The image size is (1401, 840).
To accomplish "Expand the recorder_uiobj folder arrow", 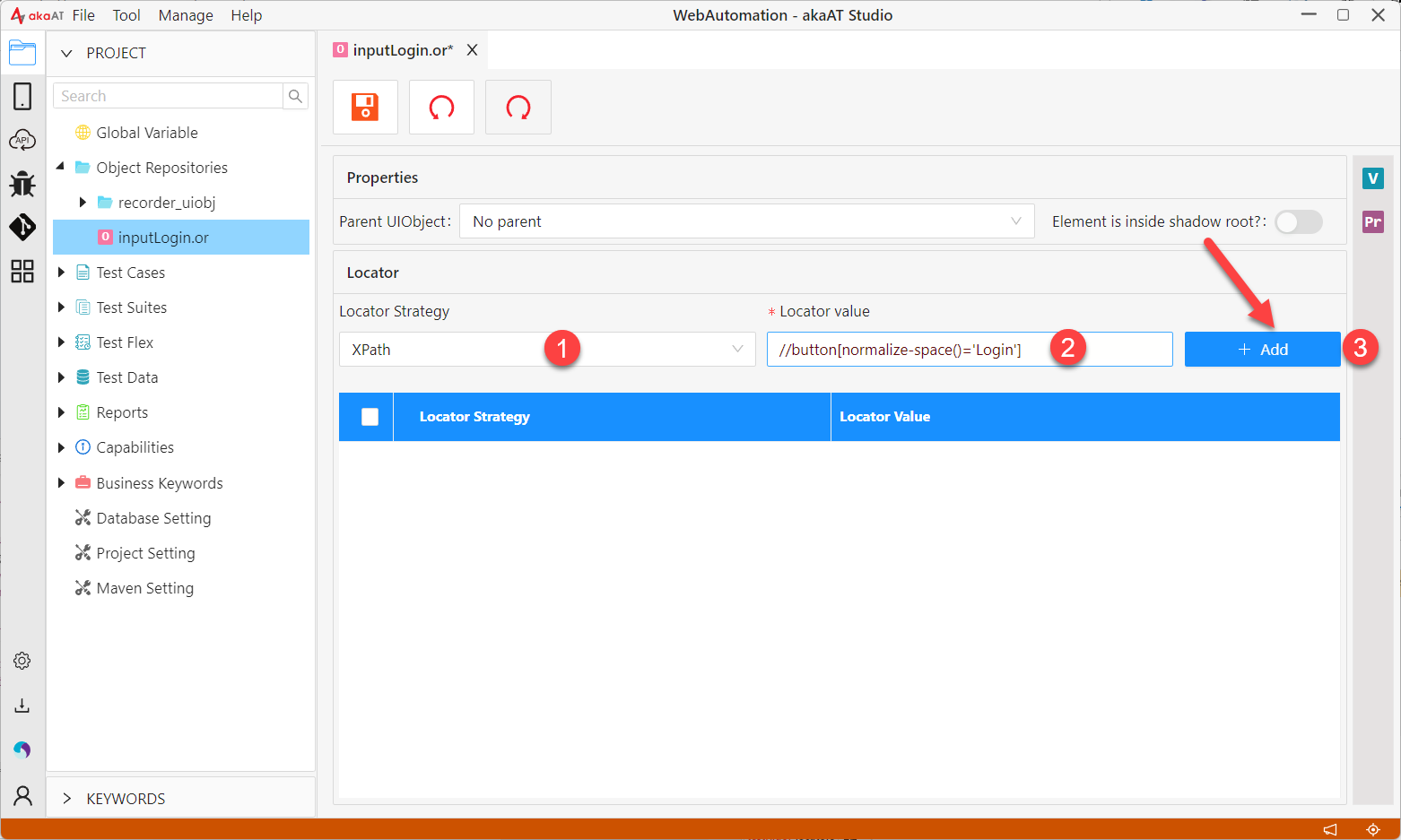I will [x=83, y=203].
